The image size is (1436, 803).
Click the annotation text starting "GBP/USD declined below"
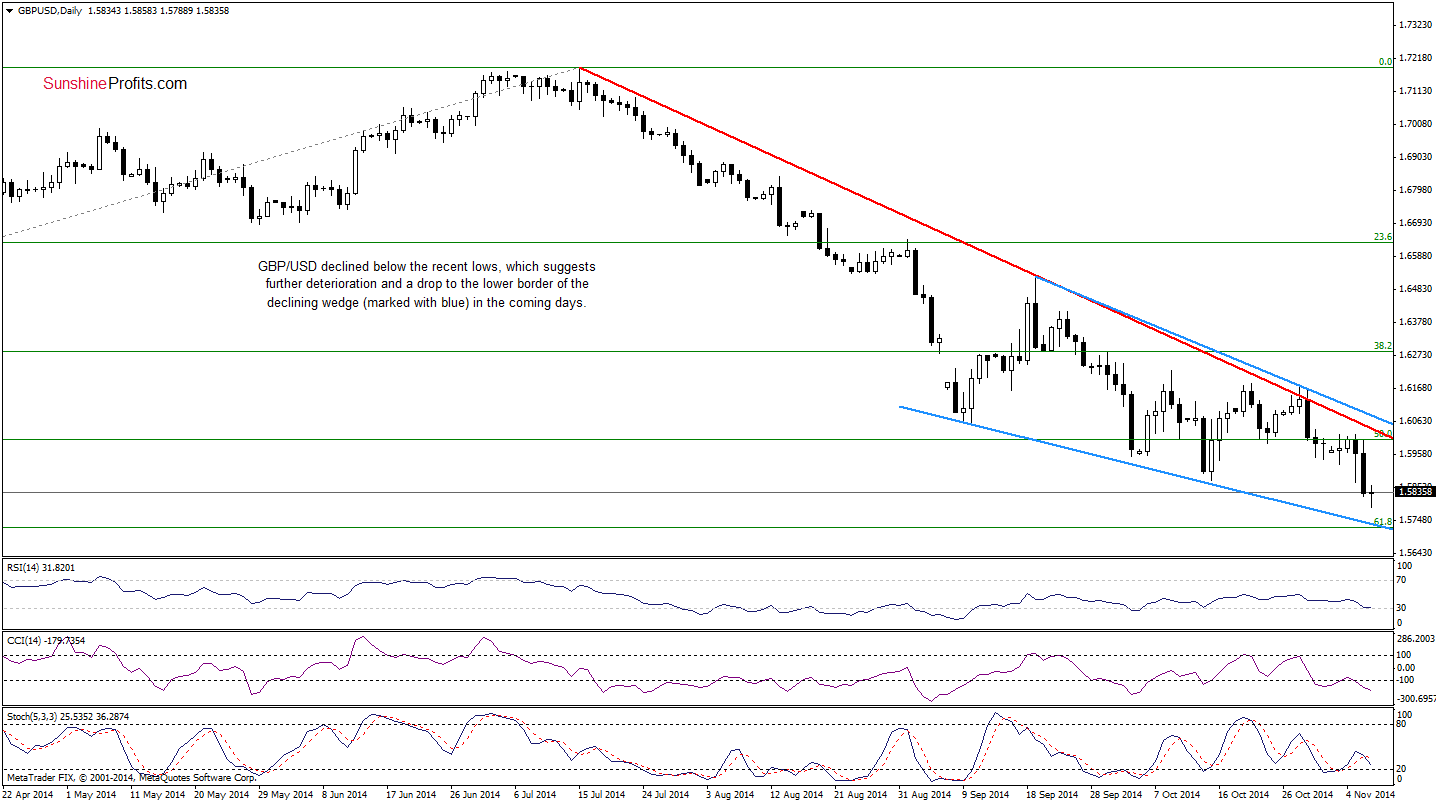click(427, 285)
